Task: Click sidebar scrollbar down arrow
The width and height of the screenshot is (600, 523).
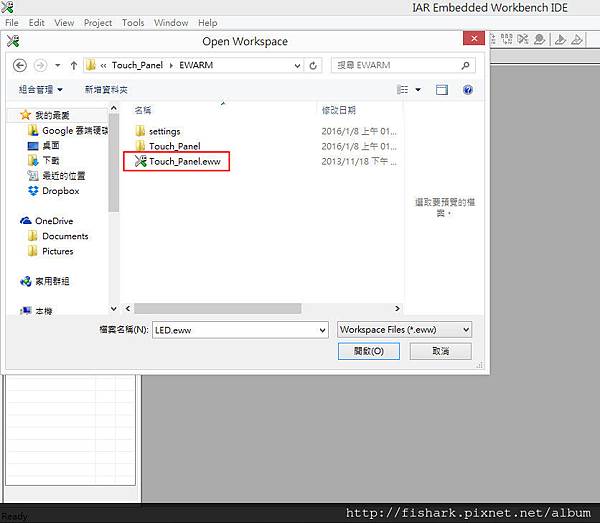Action: pyautogui.click(x=114, y=308)
